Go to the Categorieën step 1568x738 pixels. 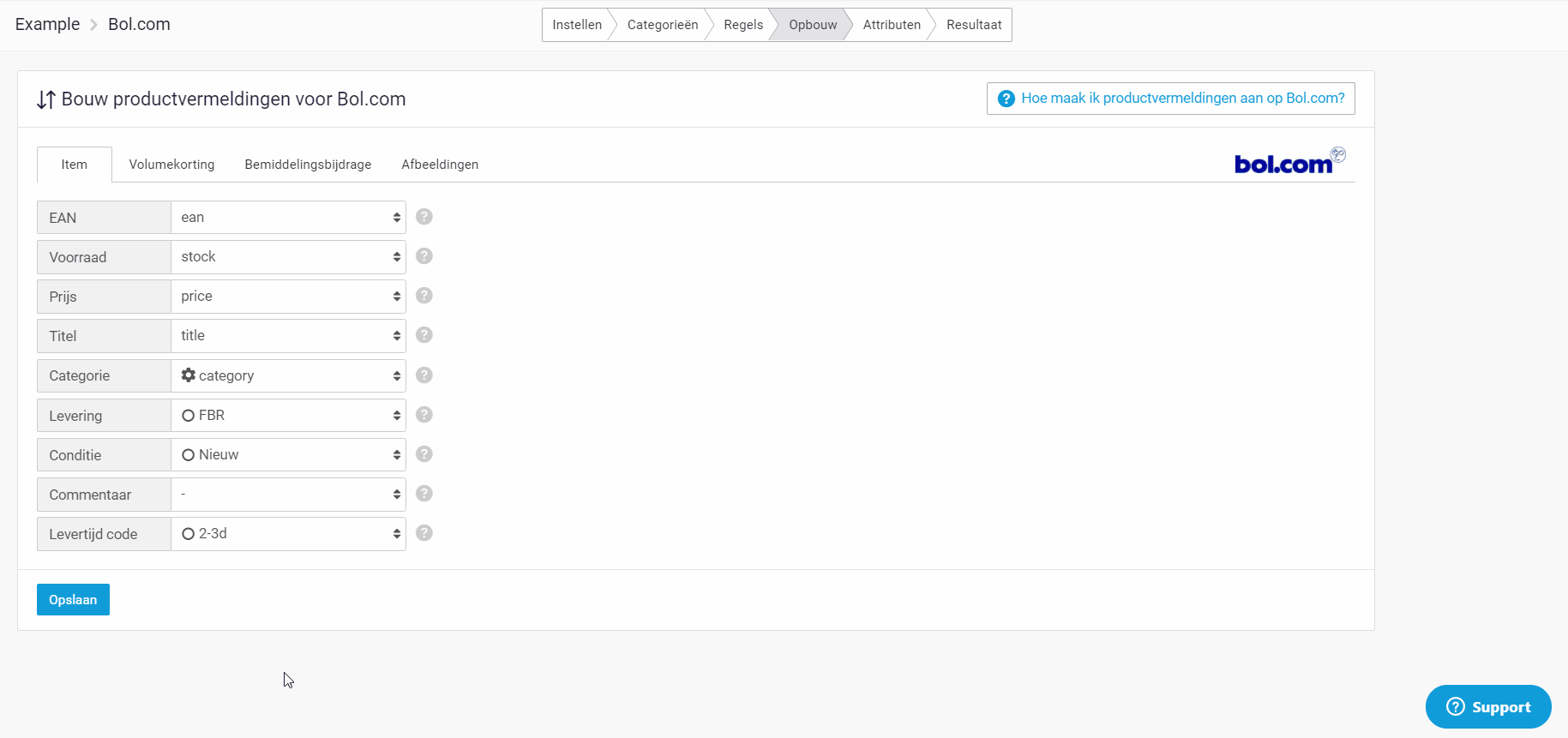pyautogui.click(x=663, y=25)
